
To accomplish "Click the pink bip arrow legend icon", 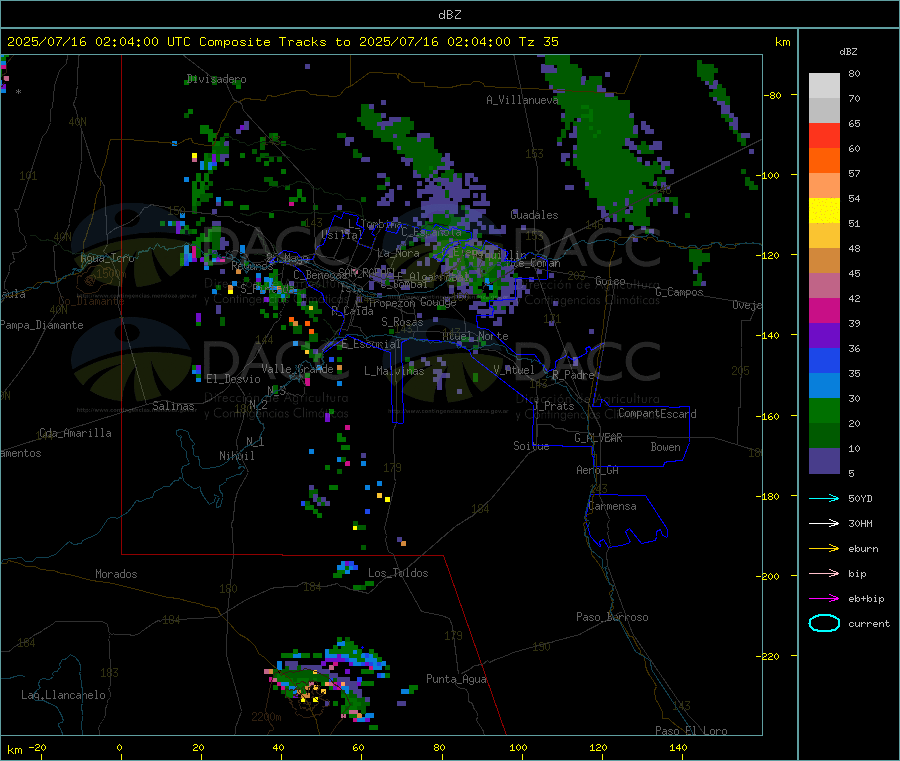I will [x=824, y=573].
